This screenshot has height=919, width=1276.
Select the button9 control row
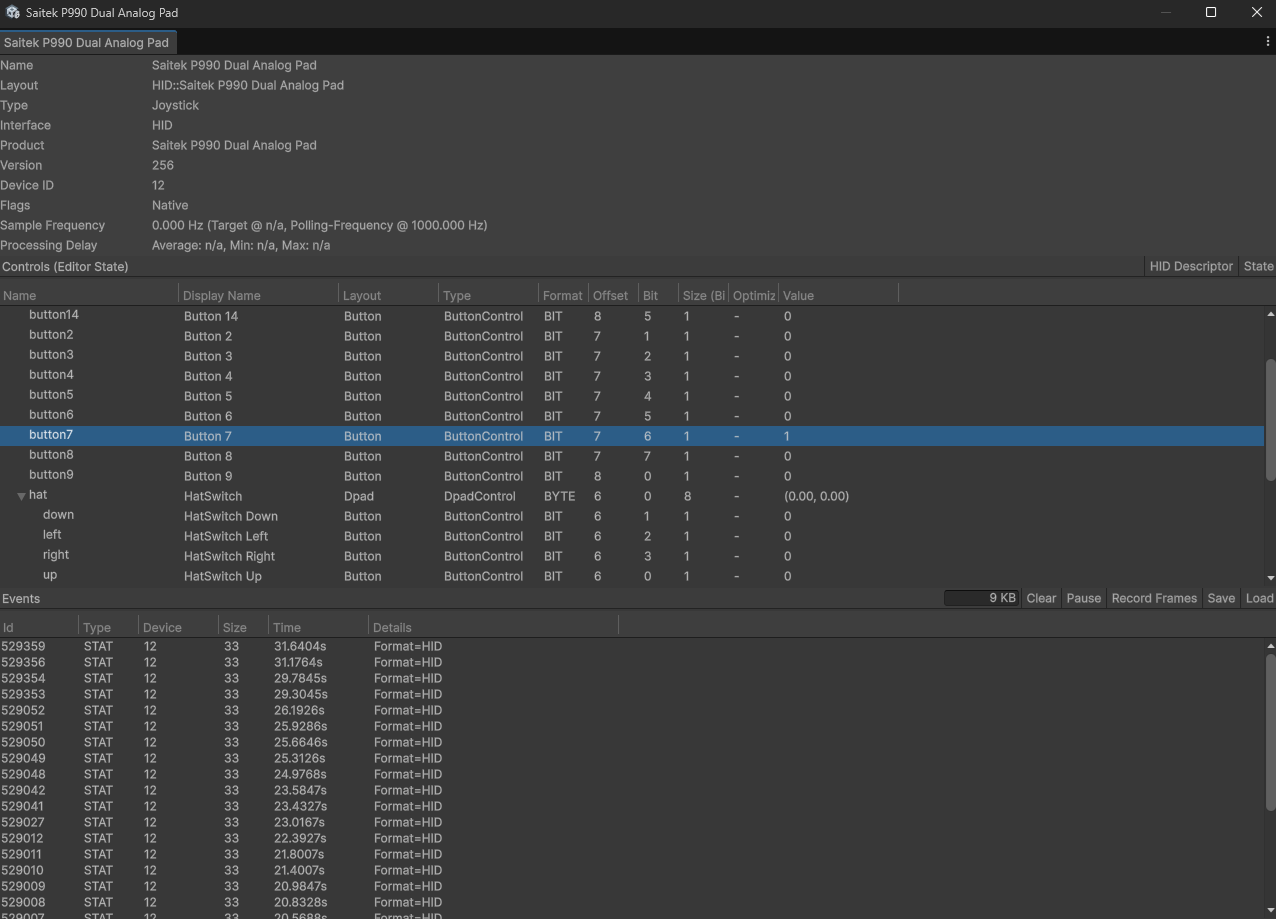pos(632,476)
